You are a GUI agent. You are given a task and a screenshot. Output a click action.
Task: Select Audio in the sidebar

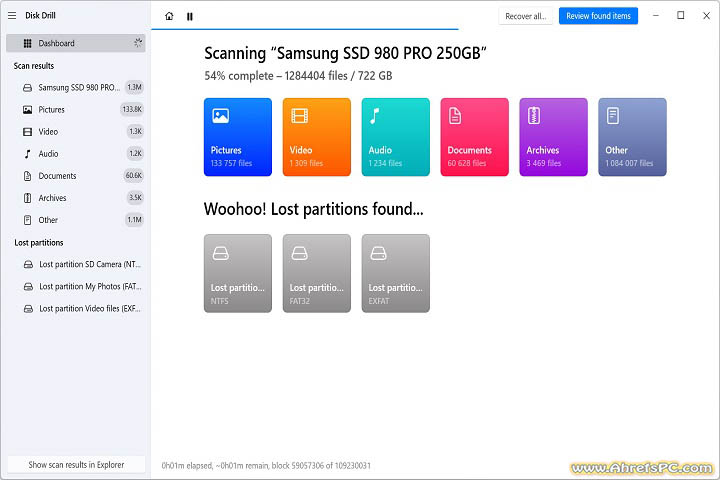click(x=76, y=153)
